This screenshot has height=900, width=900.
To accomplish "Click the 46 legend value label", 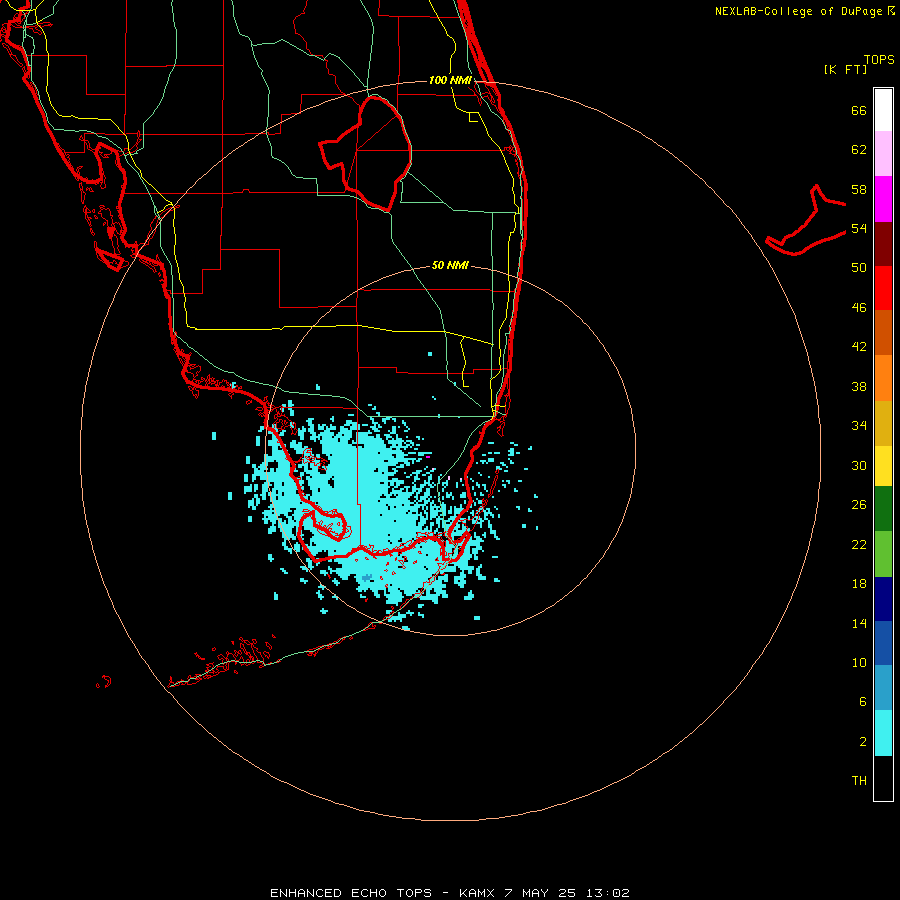I will click(859, 308).
